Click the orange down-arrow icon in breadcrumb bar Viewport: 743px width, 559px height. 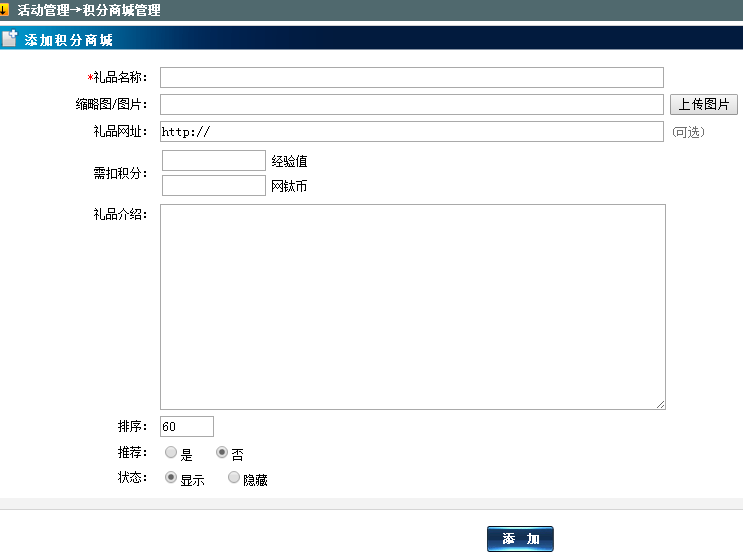click(4, 9)
